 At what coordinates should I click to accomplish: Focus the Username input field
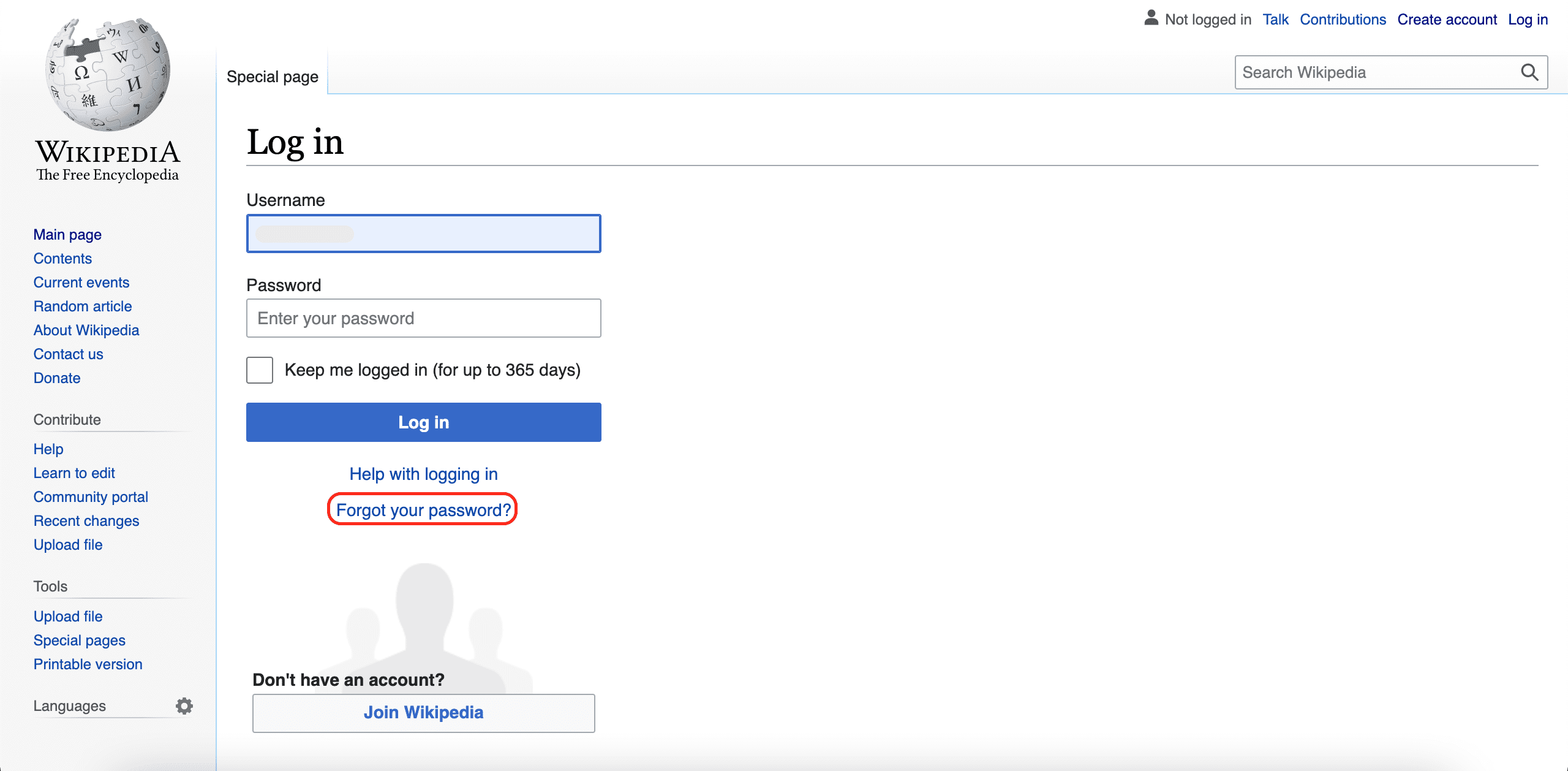tap(423, 234)
